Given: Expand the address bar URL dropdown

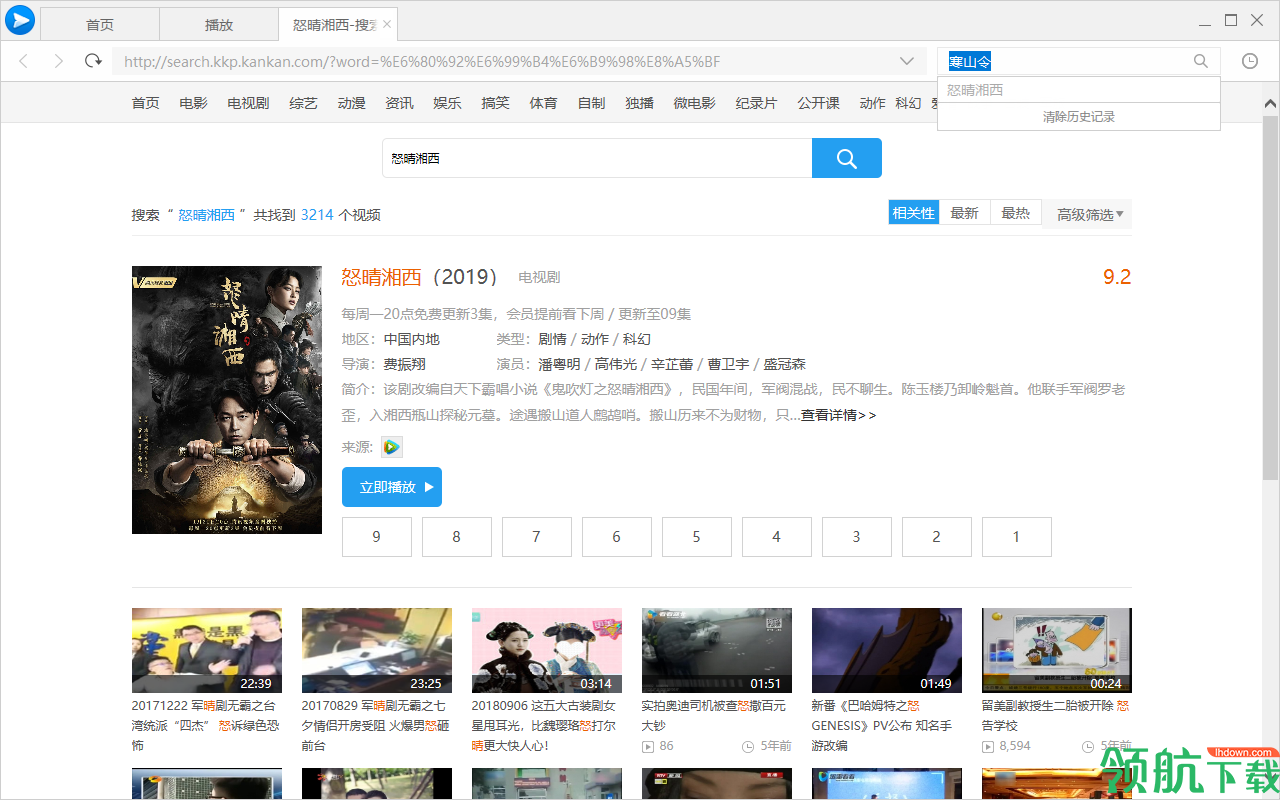Looking at the screenshot, I should (907, 61).
